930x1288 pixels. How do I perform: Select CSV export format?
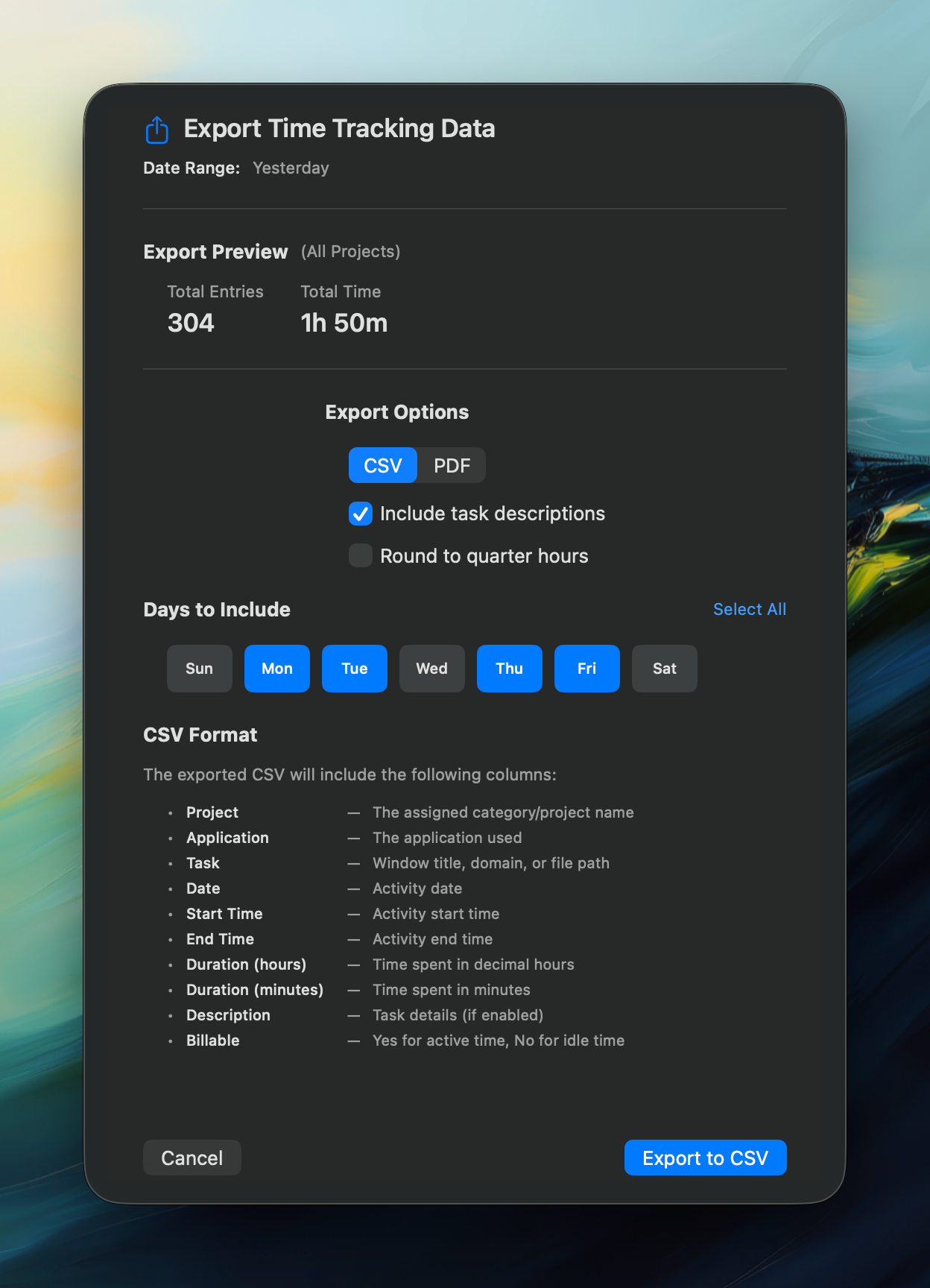tap(383, 466)
